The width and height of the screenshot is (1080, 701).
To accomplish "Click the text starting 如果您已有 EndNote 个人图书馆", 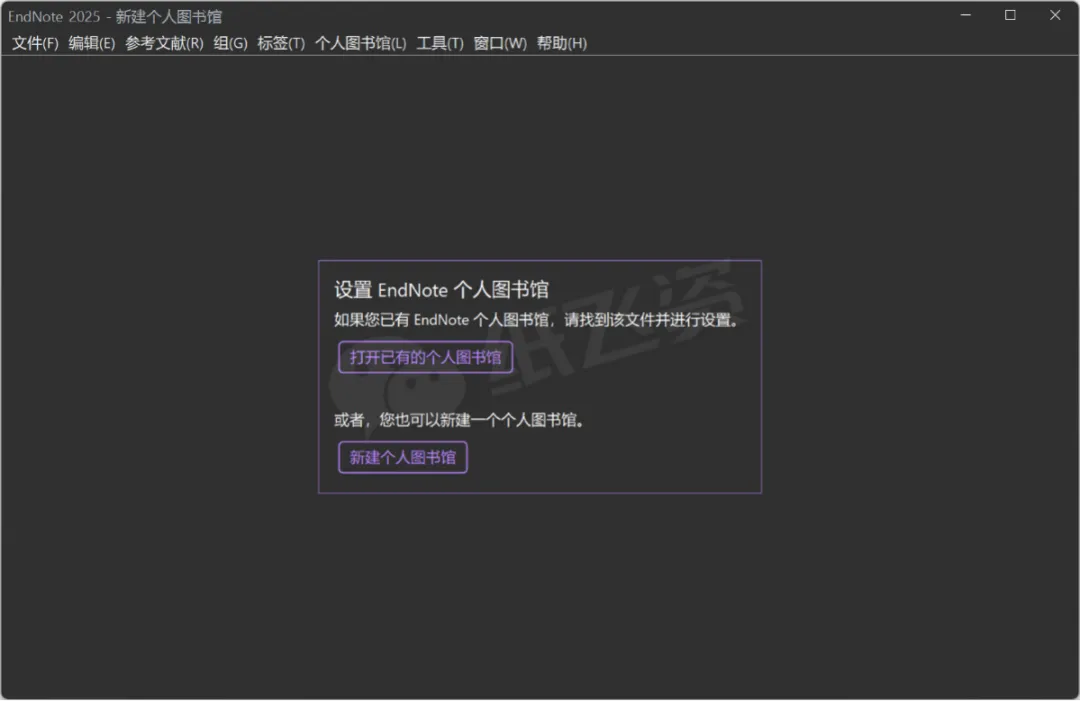I will [x=537, y=320].
